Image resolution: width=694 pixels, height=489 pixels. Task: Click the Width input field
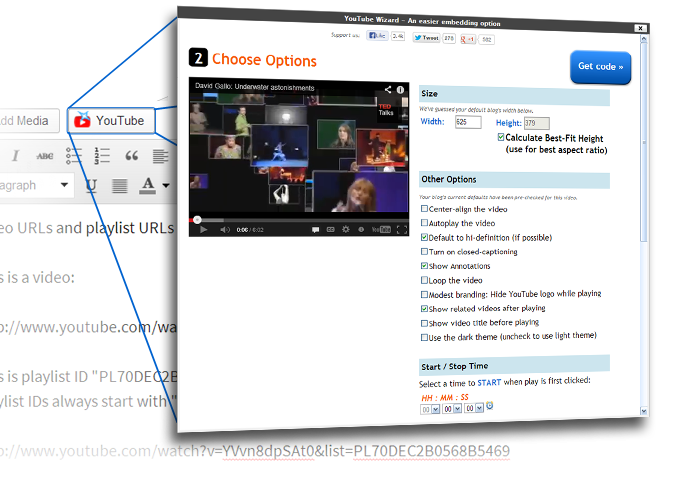tap(467, 122)
